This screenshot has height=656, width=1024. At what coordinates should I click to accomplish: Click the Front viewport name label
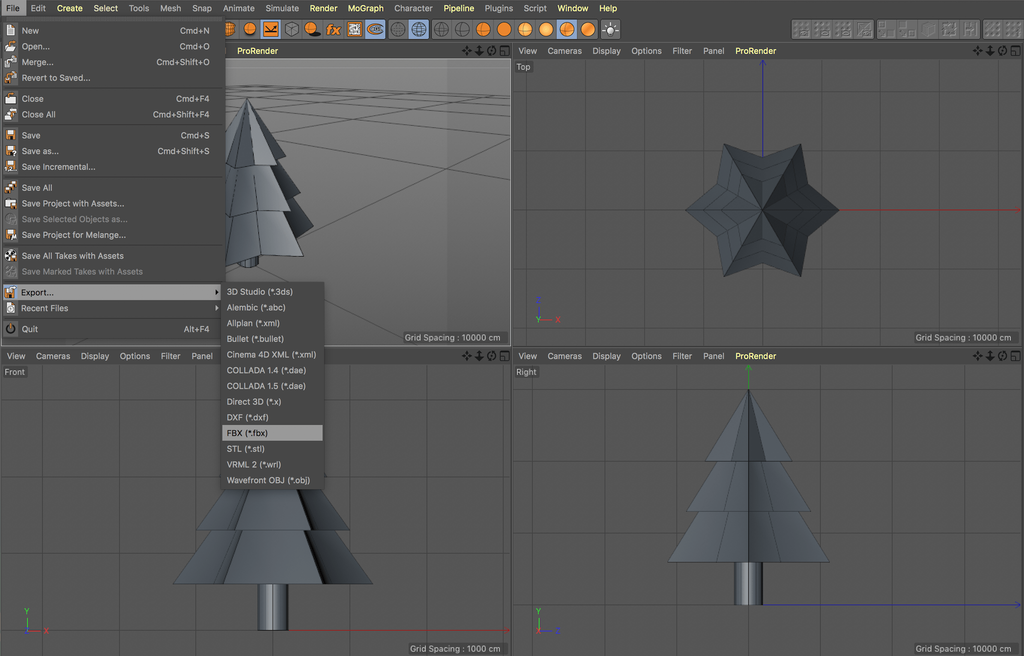click(x=14, y=372)
